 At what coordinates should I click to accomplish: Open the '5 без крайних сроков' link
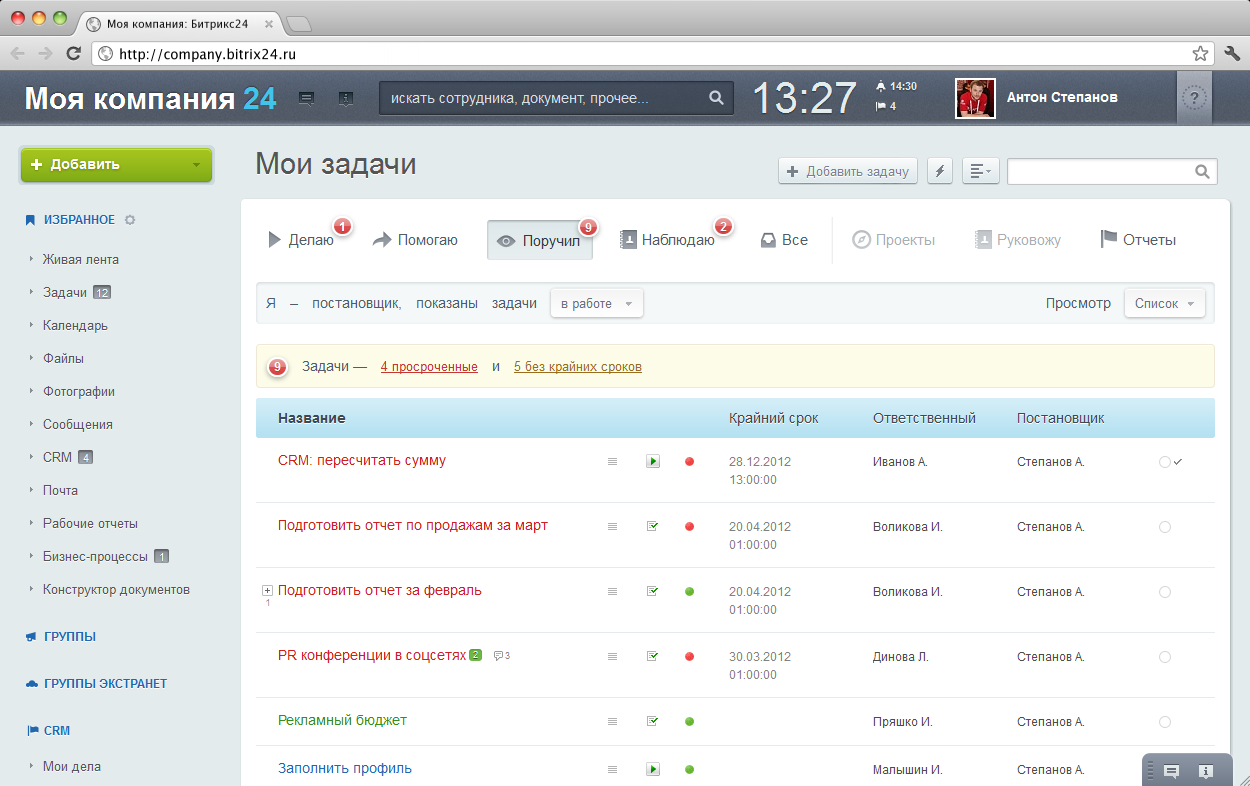578,367
